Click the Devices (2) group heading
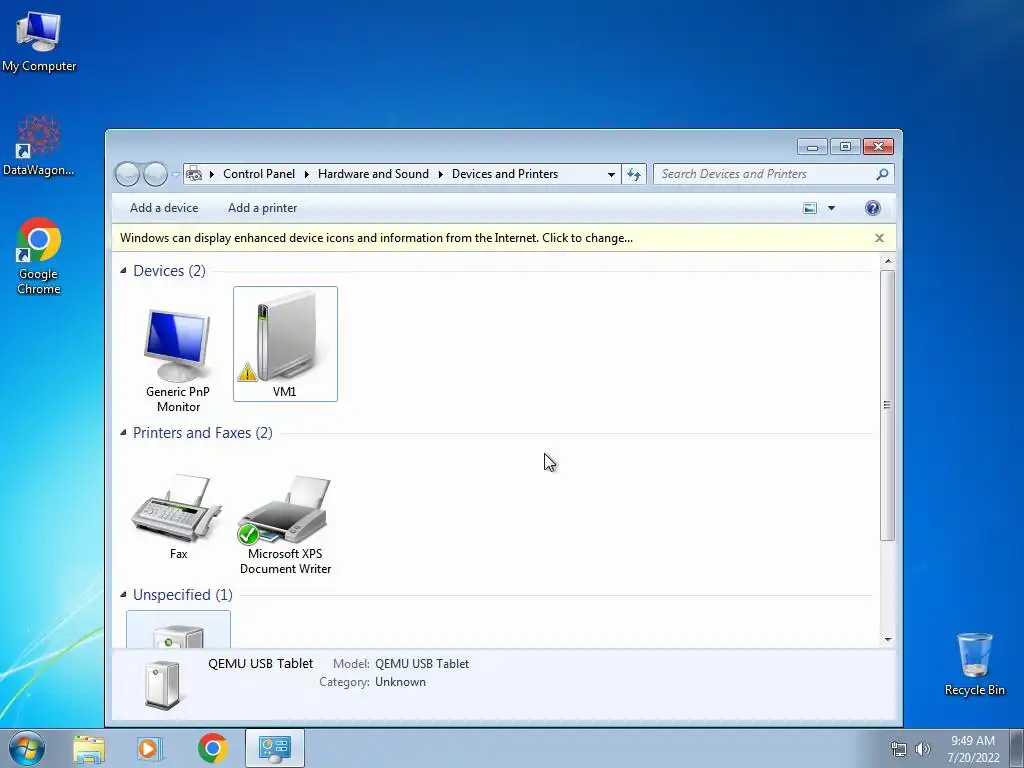This screenshot has height=768, width=1024. pyautogui.click(x=169, y=270)
